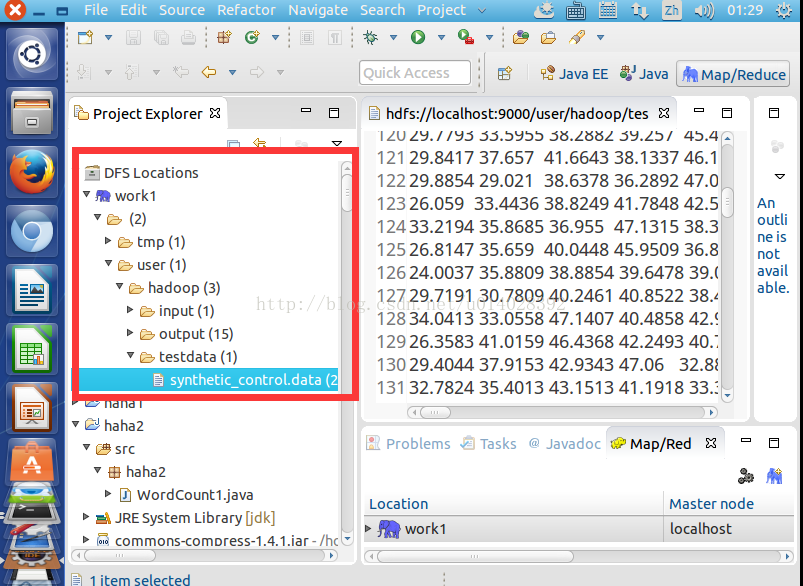Switch to the Javadoc tab
The width and height of the screenshot is (803, 586).
point(564,444)
